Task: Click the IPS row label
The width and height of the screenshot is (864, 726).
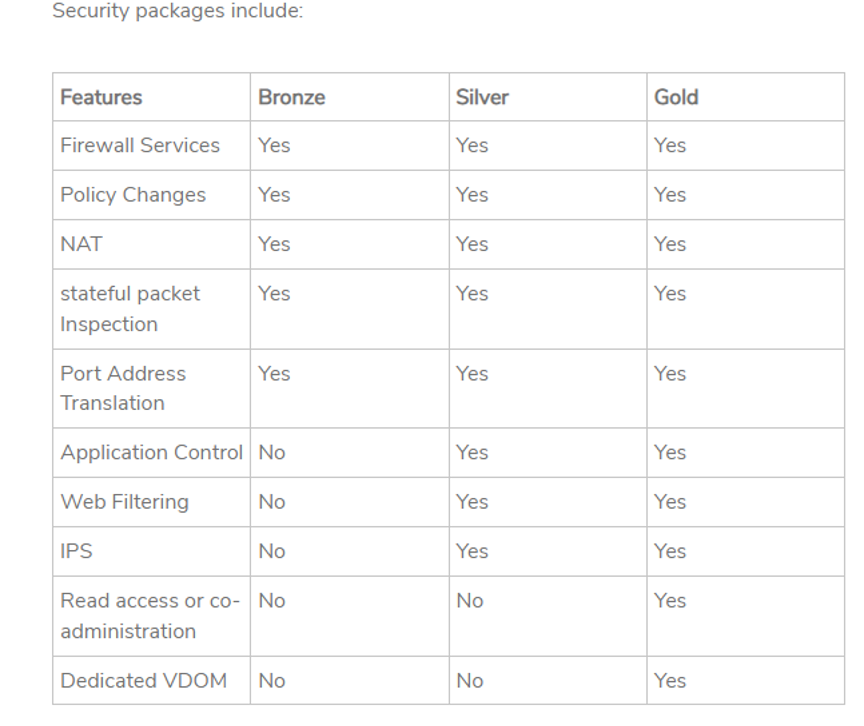Action: (76, 551)
